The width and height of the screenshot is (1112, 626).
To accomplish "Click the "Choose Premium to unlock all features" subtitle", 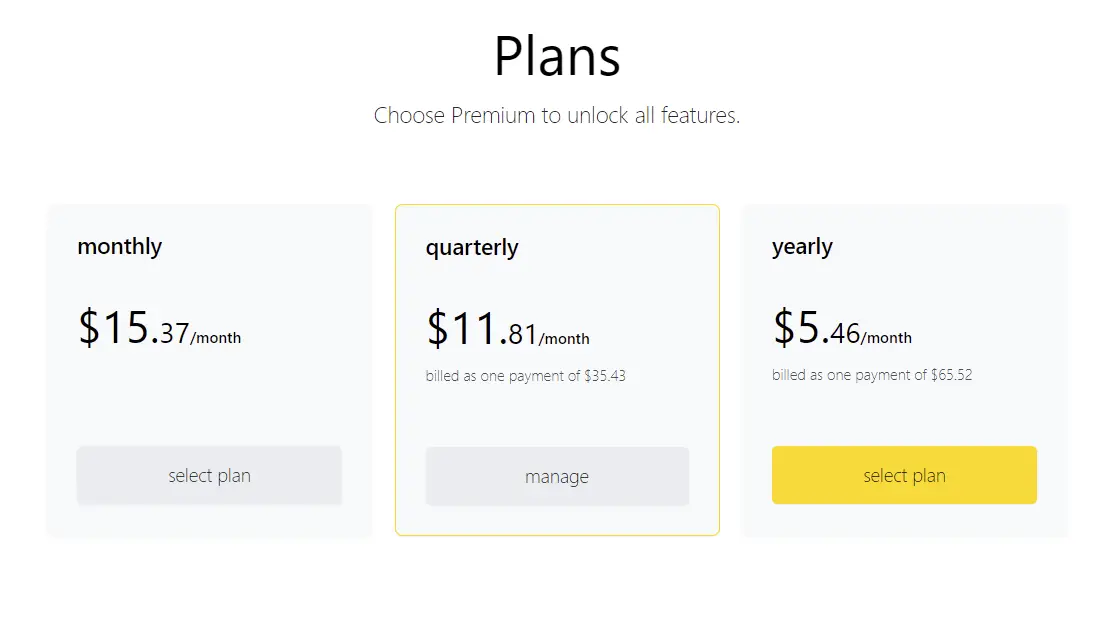I will point(557,116).
